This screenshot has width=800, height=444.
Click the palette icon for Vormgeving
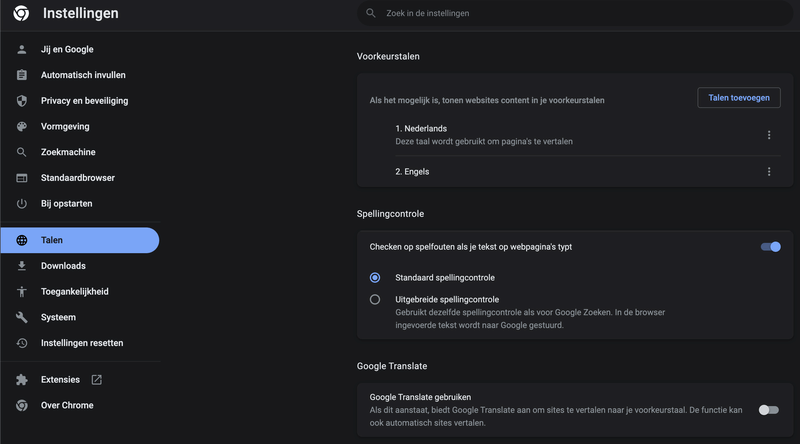[x=21, y=127]
